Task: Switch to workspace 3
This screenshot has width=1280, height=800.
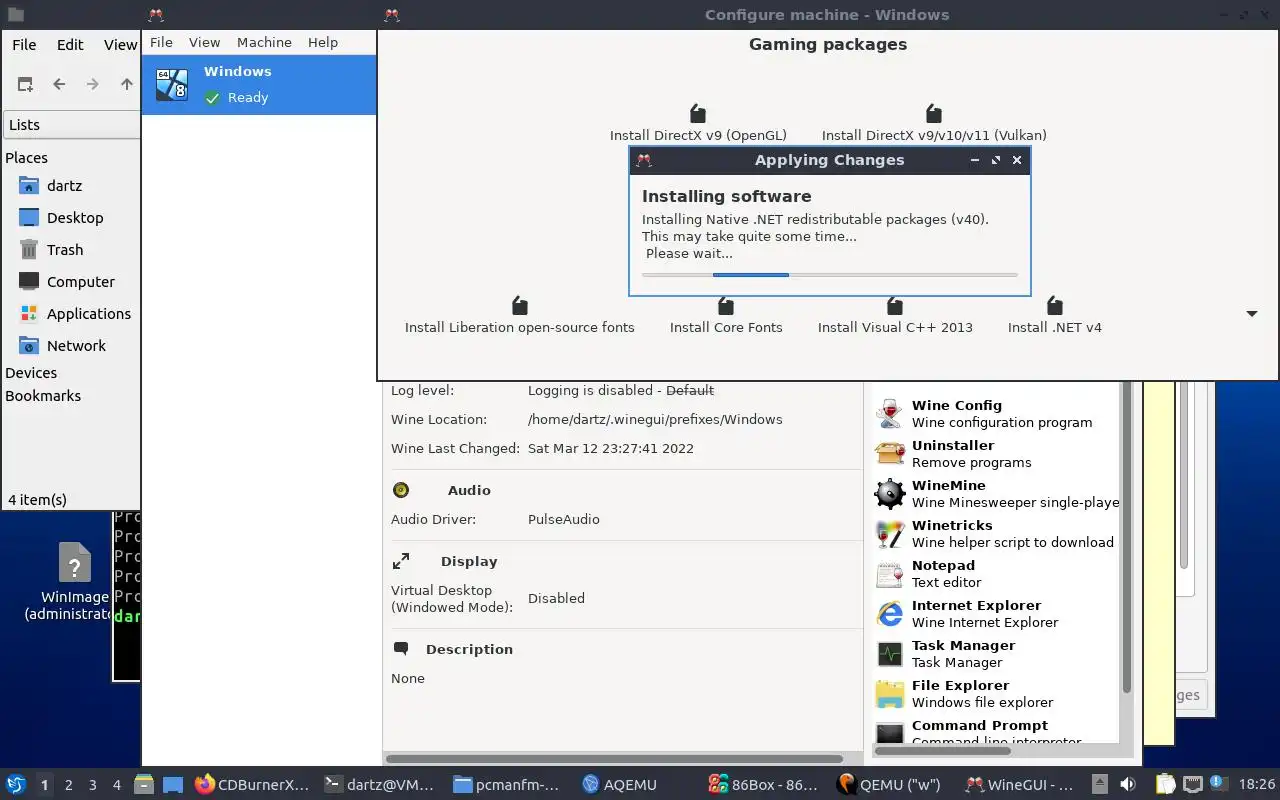Action: click(x=93, y=785)
